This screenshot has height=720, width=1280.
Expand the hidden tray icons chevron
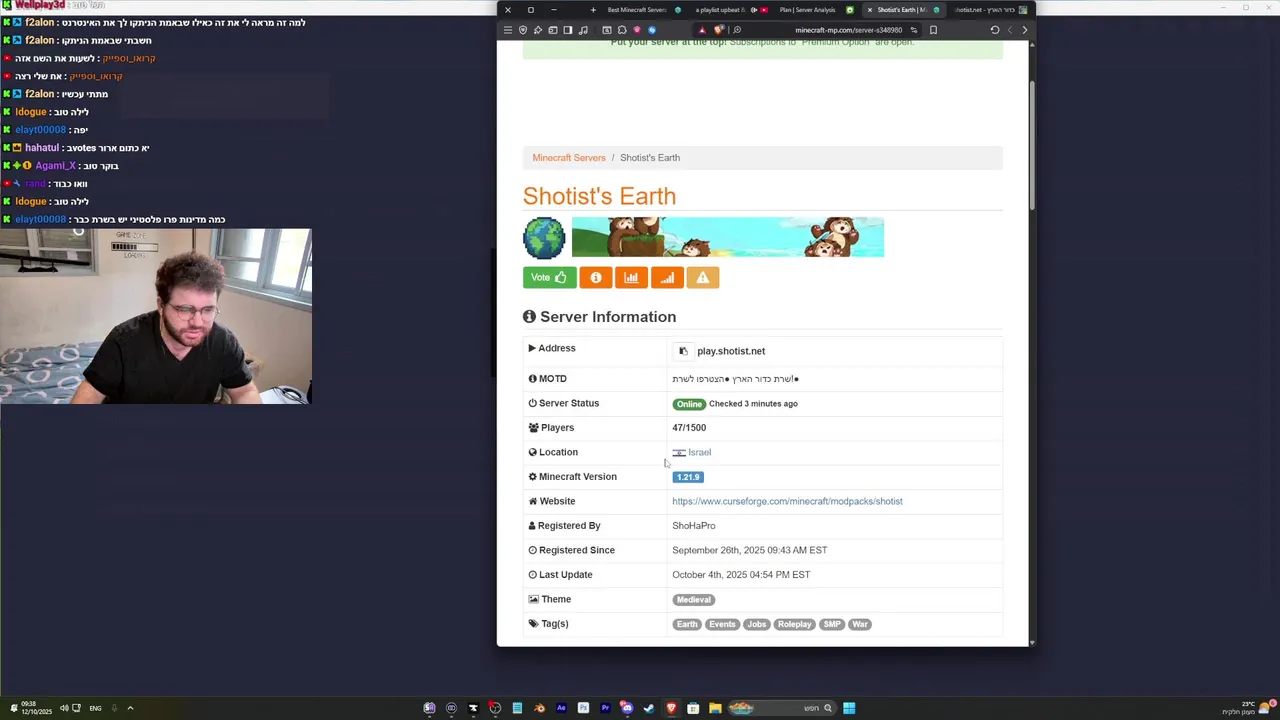coord(130,708)
